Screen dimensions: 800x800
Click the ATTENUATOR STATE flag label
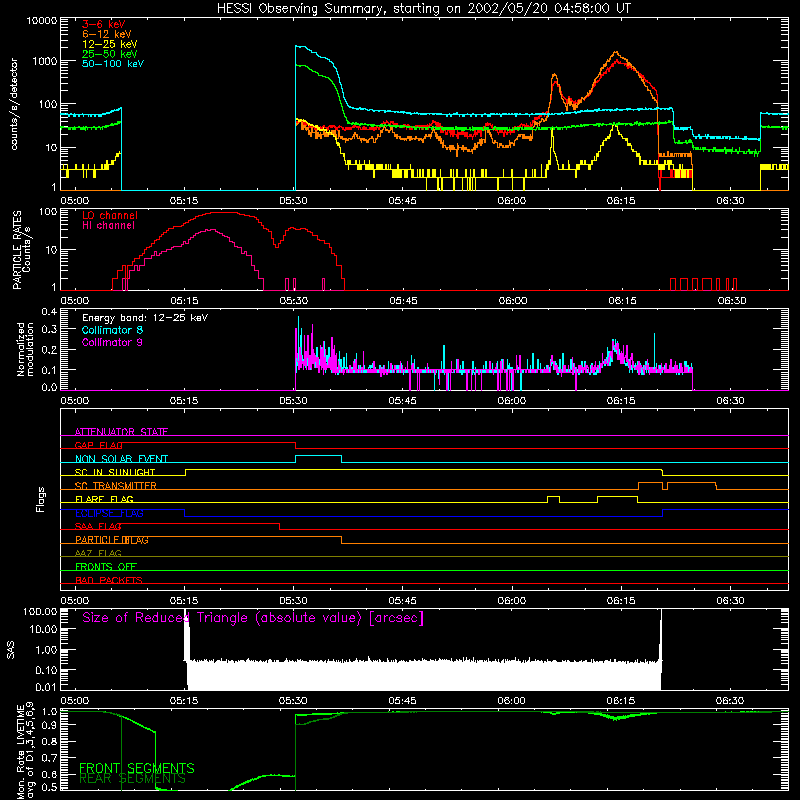coord(121,432)
